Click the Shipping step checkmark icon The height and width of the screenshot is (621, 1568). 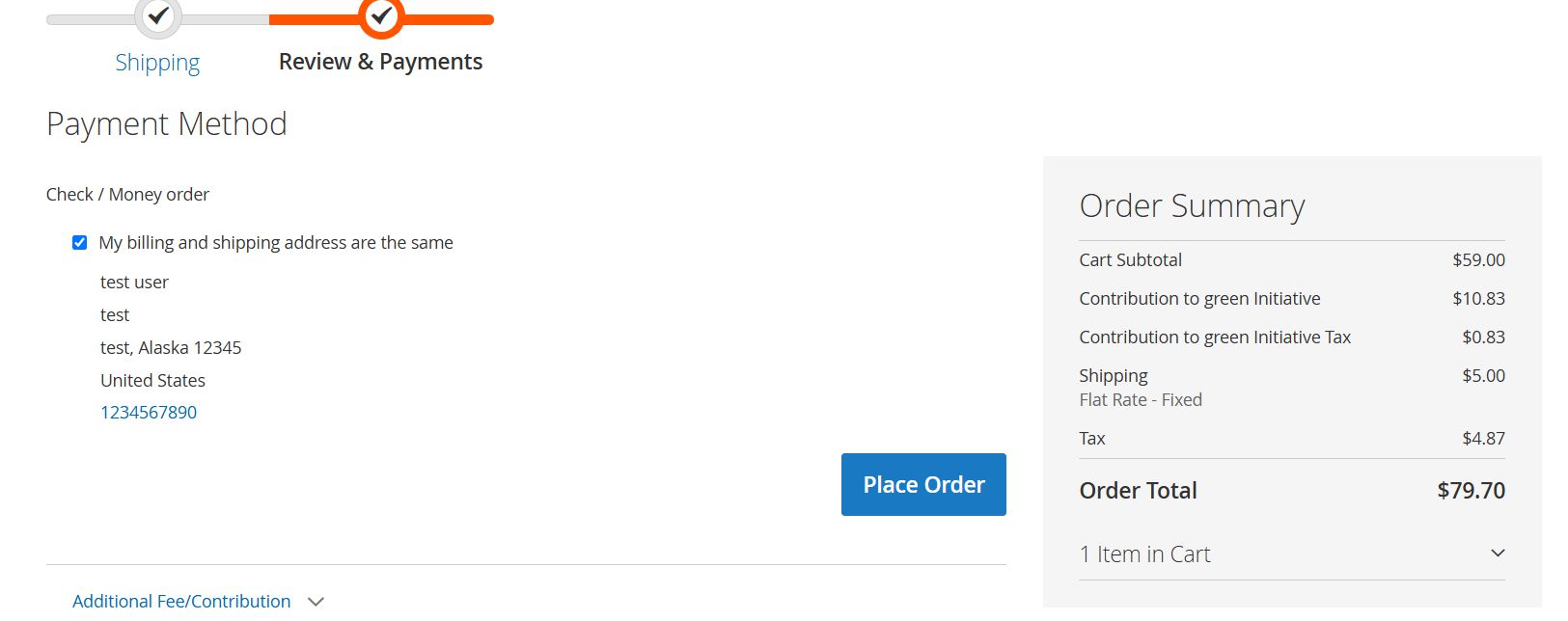158,15
